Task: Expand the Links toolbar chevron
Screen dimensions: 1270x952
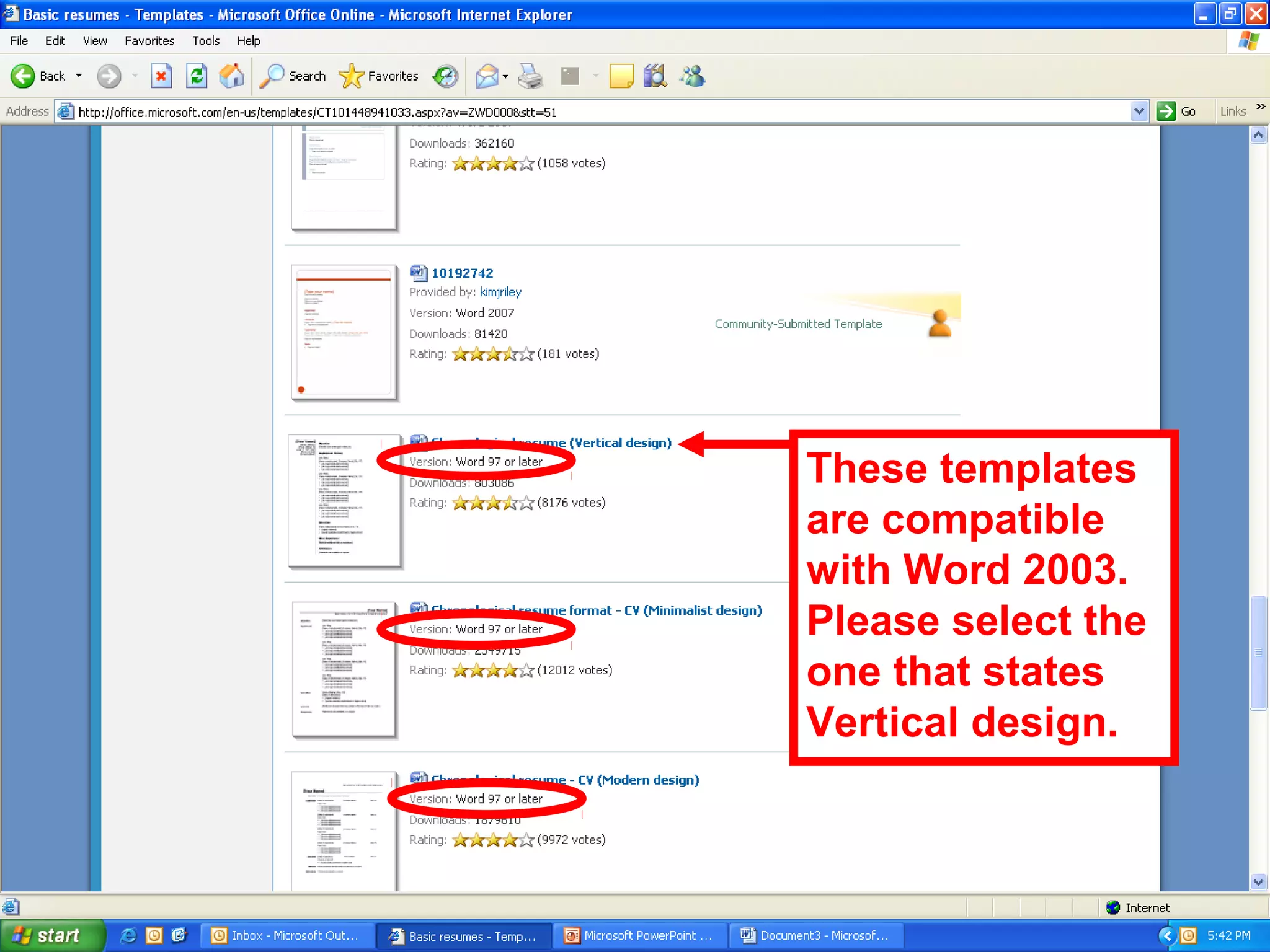Action: click(x=1260, y=107)
